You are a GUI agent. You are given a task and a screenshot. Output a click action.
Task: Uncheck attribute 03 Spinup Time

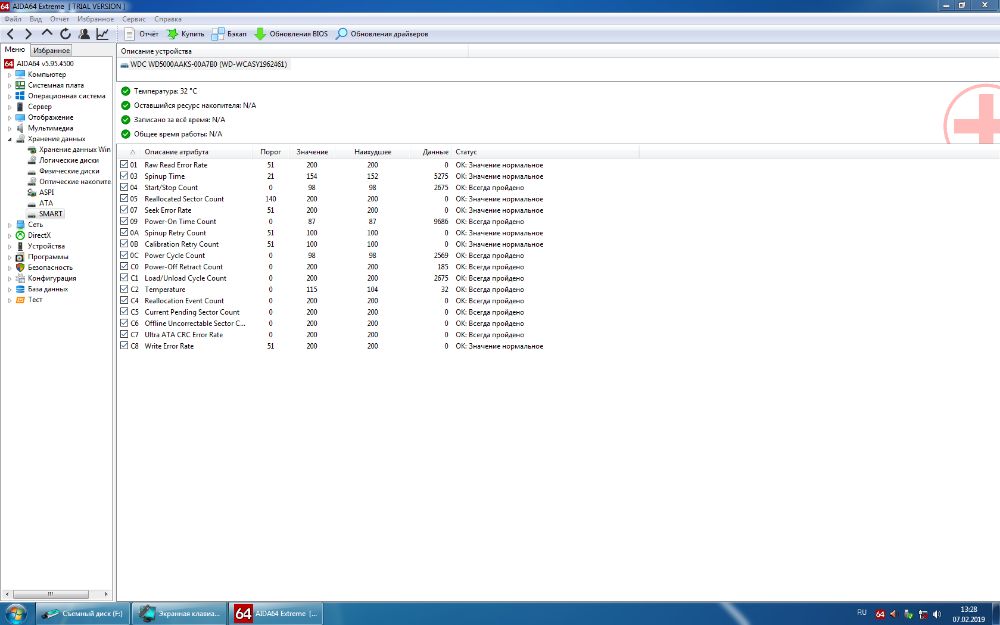click(124, 176)
